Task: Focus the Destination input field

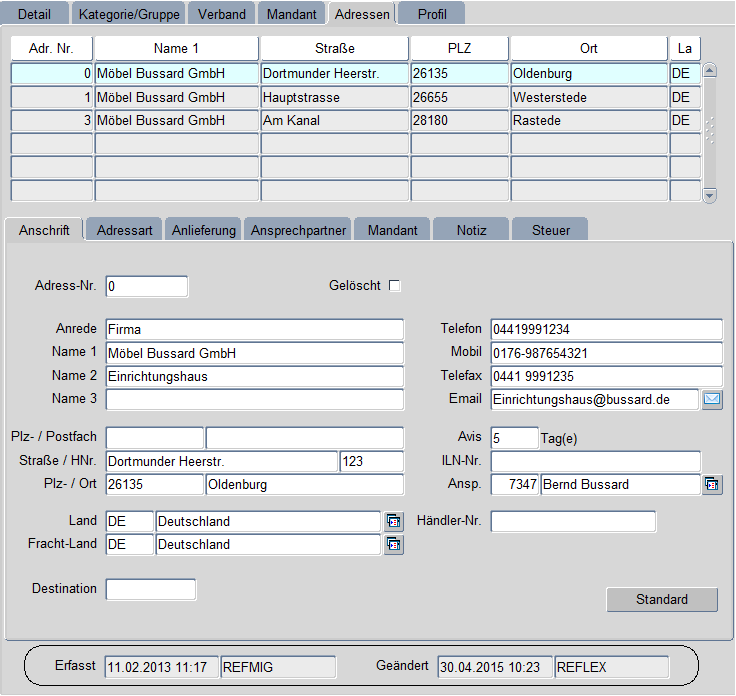Action: tap(151, 589)
